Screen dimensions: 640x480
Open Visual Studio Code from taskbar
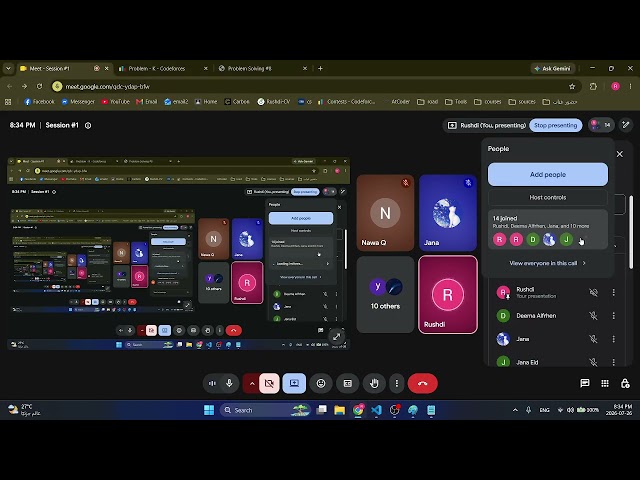(376, 410)
